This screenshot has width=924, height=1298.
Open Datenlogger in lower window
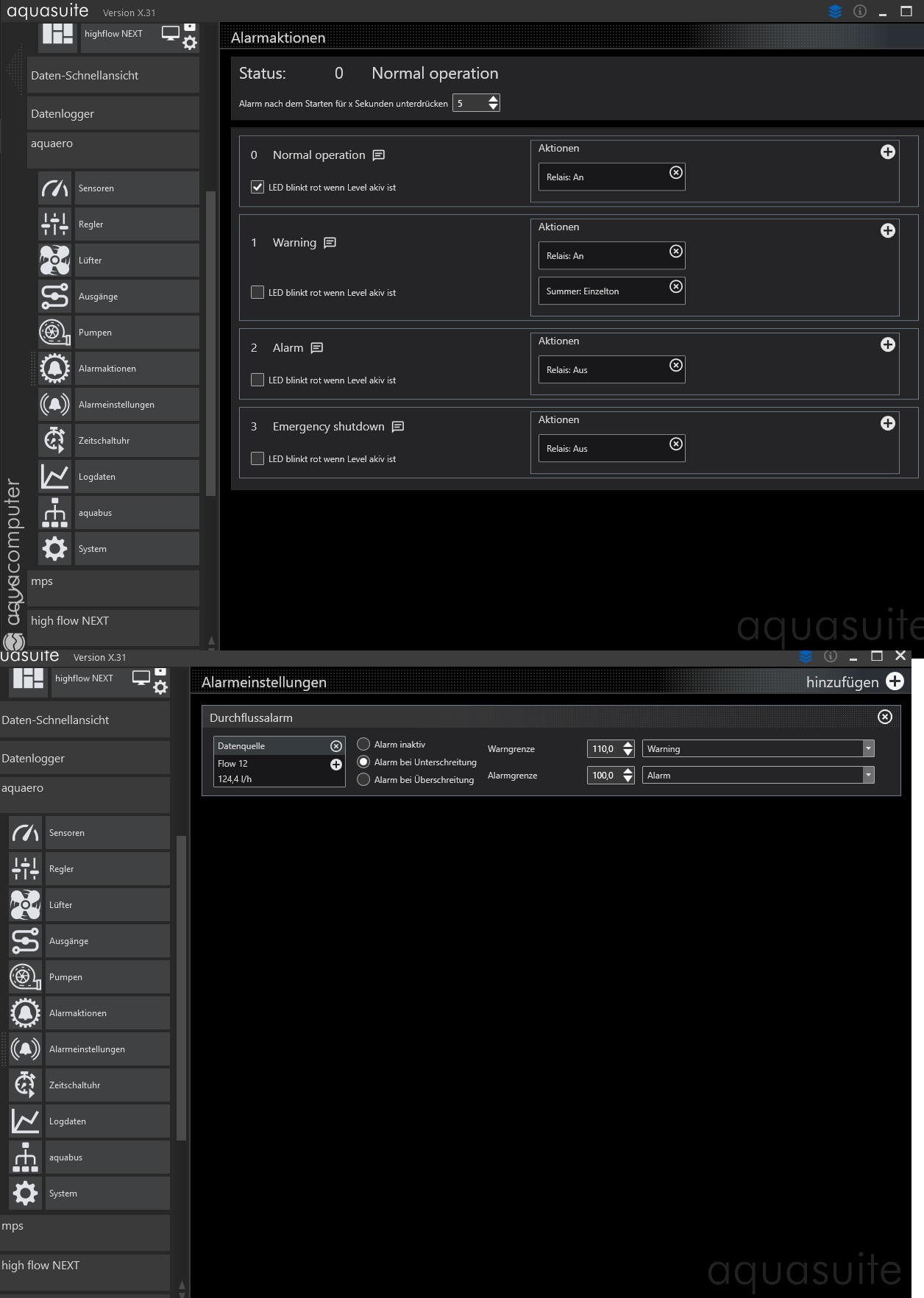tap(85, 758)
